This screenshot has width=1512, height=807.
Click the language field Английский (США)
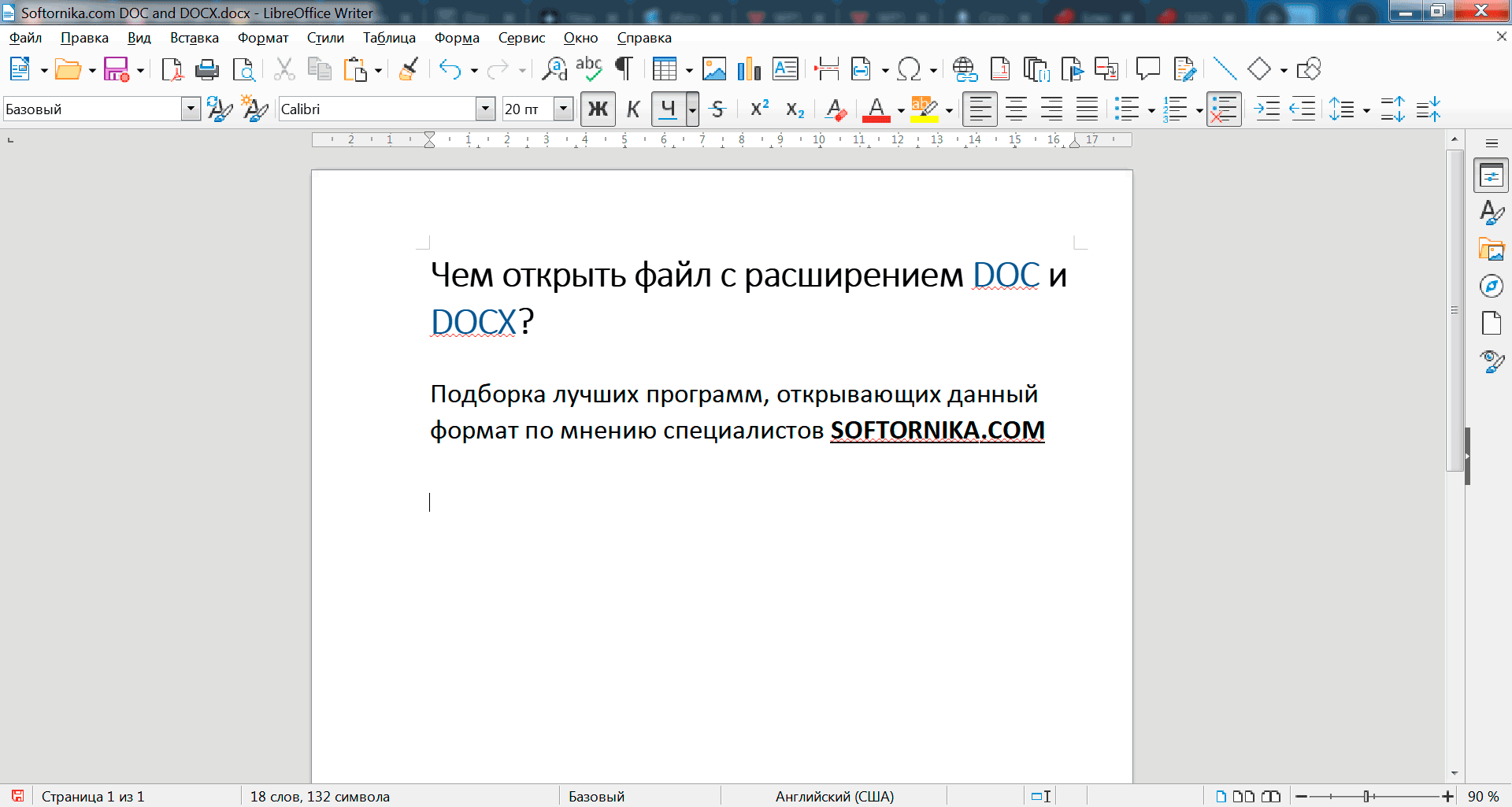coord(834,796)
